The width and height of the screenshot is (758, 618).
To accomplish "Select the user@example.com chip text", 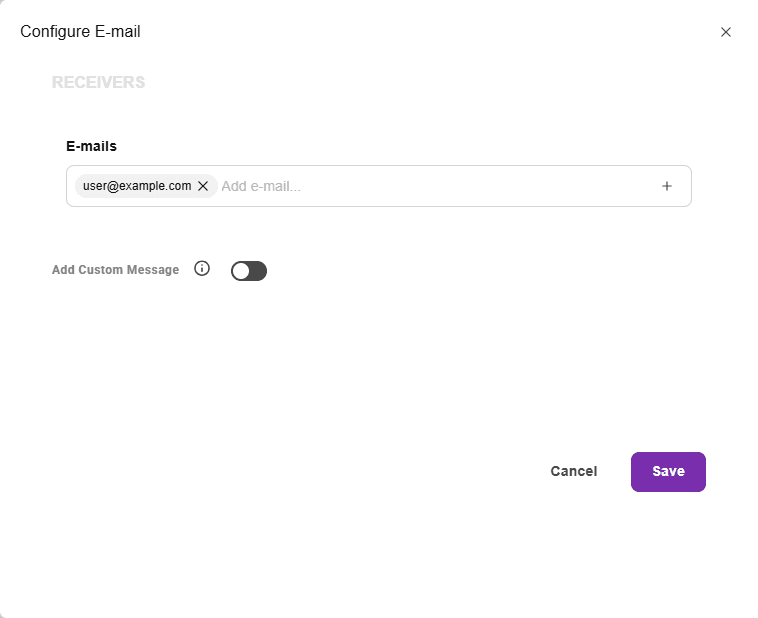I will (137, 186).
